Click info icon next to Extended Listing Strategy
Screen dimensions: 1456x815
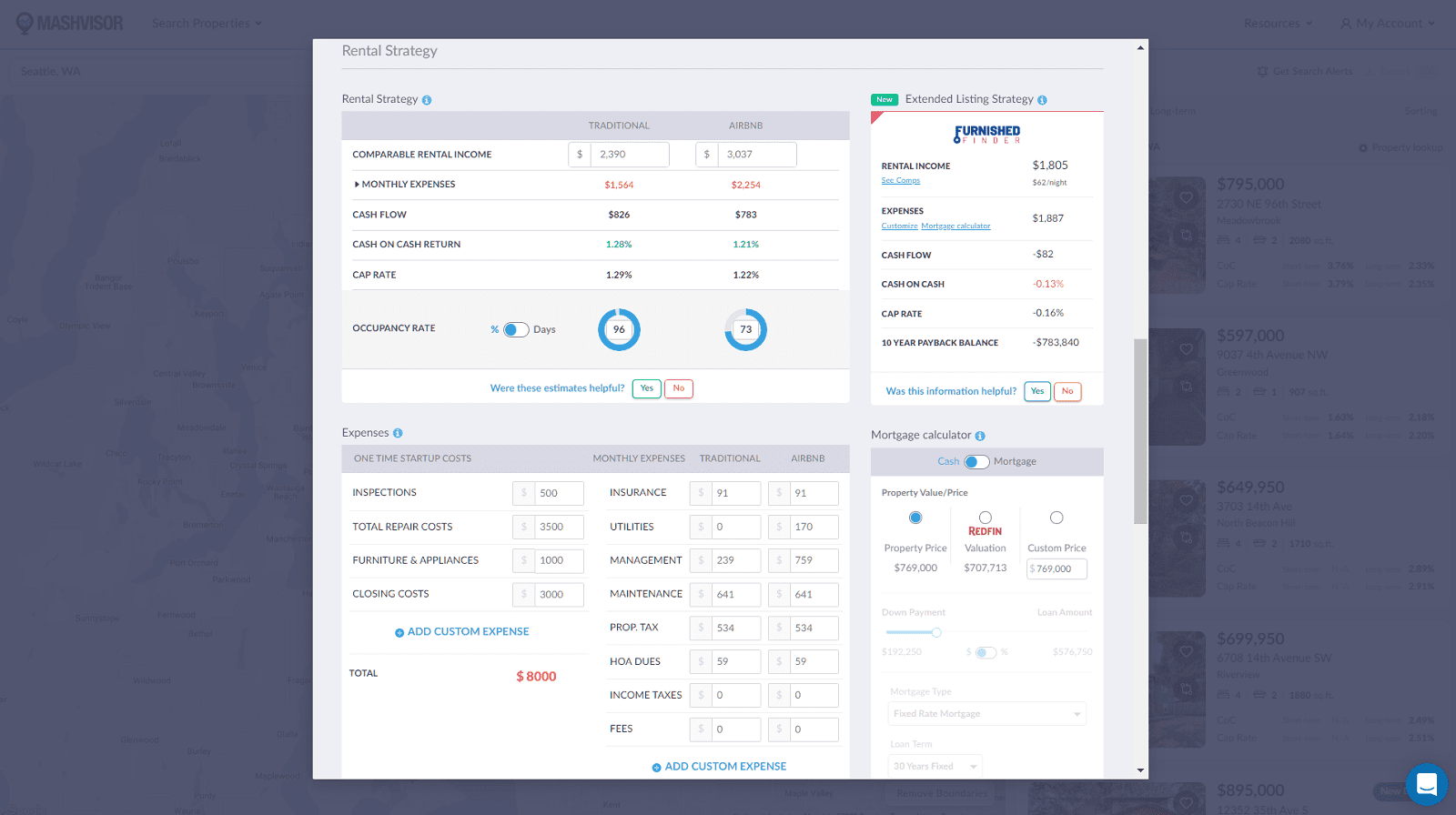click(1042, 100)
